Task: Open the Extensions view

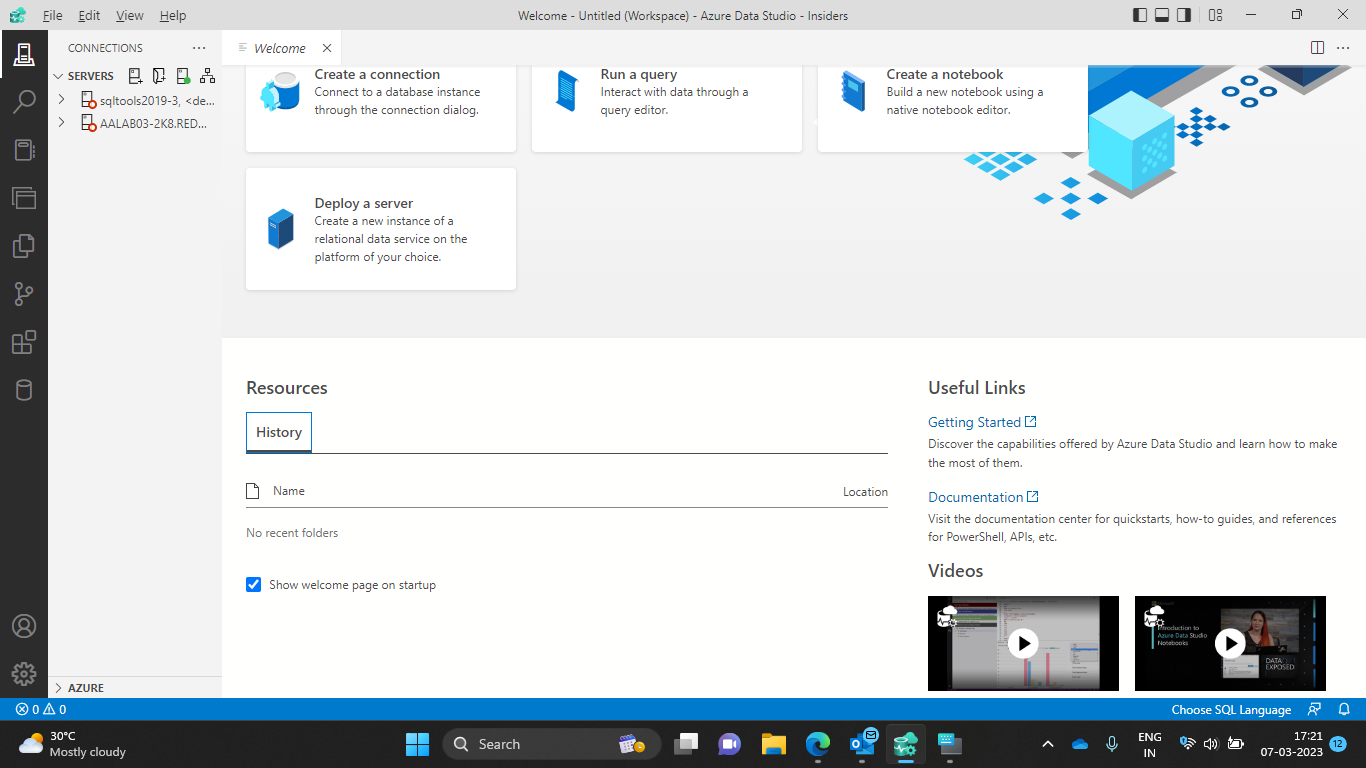Action: click(x=24, y=342)
